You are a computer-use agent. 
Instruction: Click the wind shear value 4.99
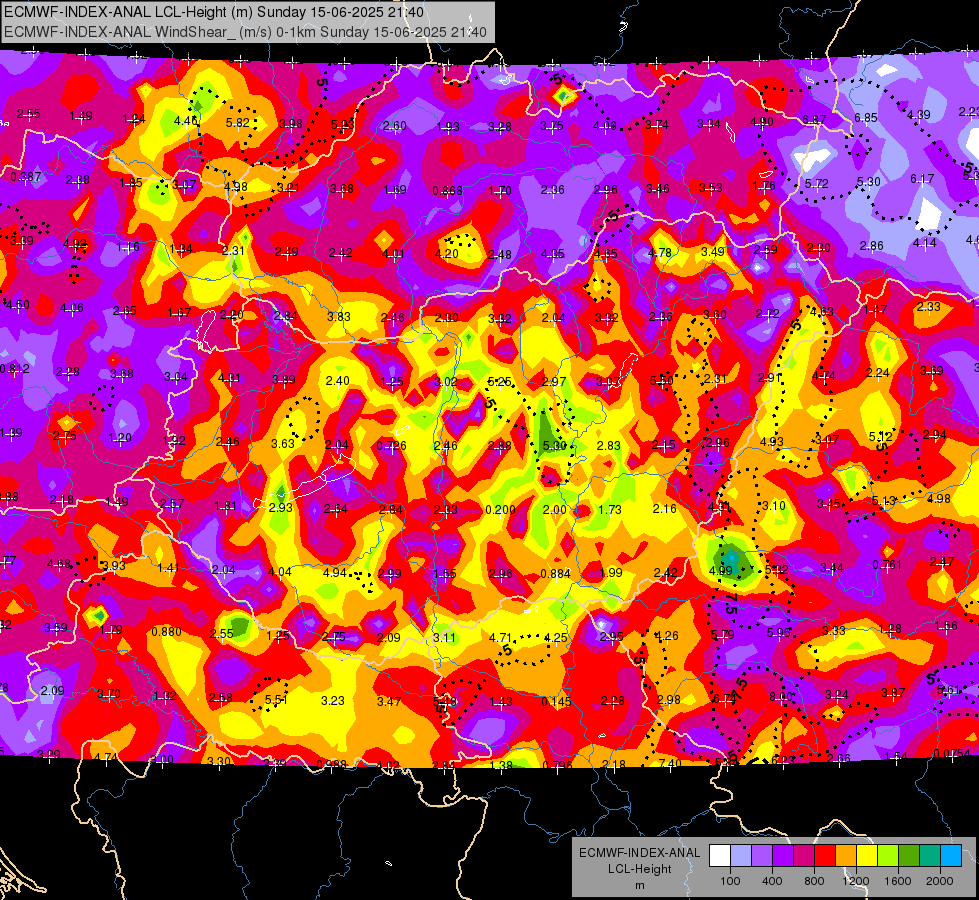pos(721,570)
